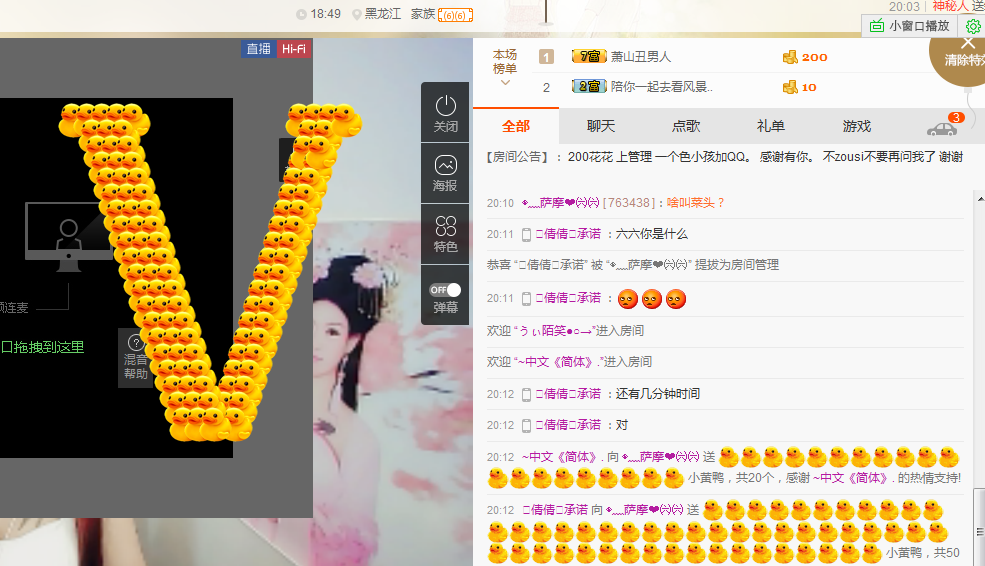Image resolution: width=985 pixels, height=566 pixels.
Task: Switch to the 全部 tab
Action: pyautogui.click(x=516, y=126)
